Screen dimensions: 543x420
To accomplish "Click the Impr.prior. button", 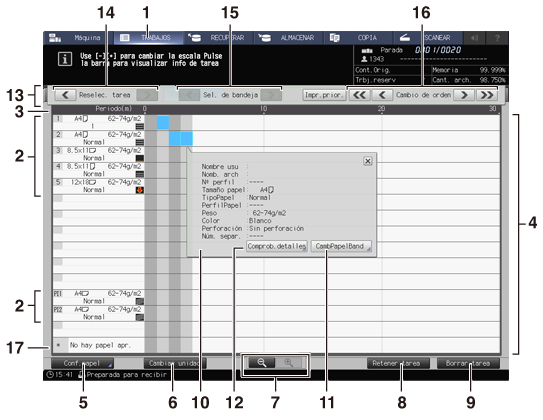I will (x=324, y=95).
